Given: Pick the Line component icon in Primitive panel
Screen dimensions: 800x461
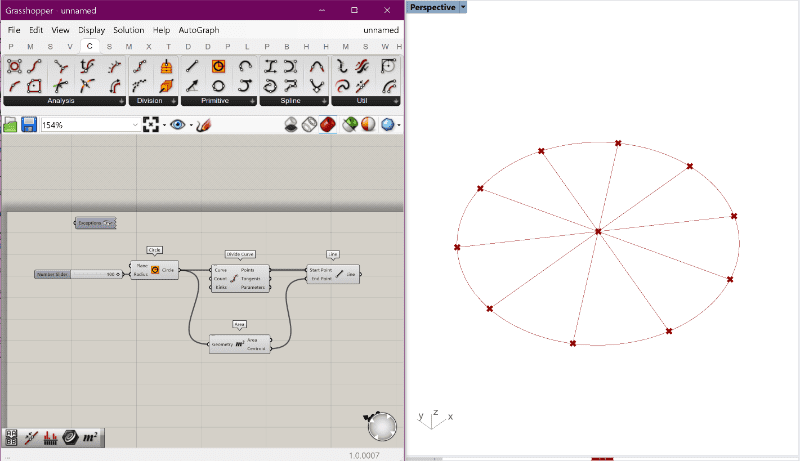Looking at the screenshot, I should [x=192, y=66].
